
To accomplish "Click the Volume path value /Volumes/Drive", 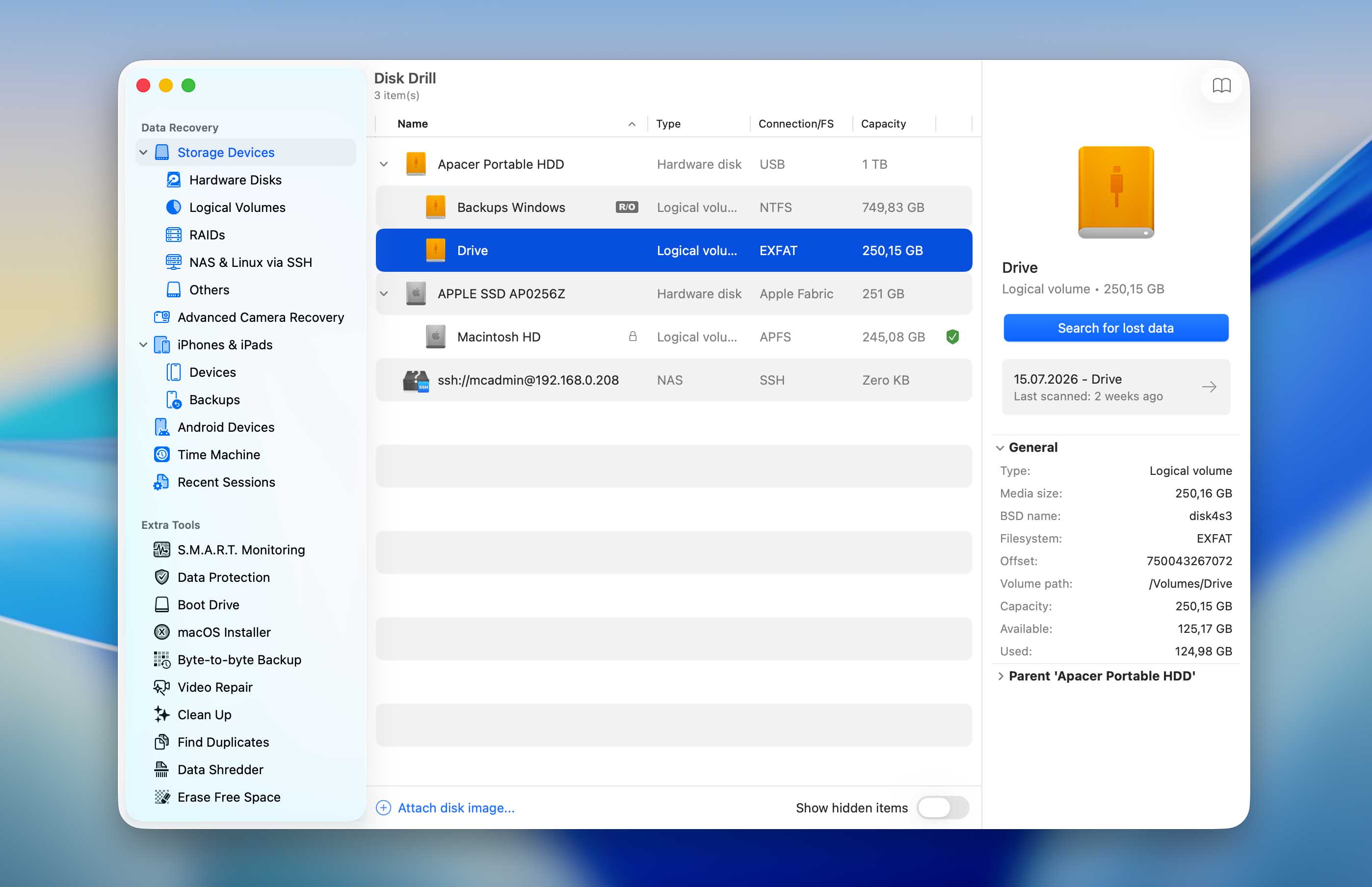I will click(x=1190, y=584).
